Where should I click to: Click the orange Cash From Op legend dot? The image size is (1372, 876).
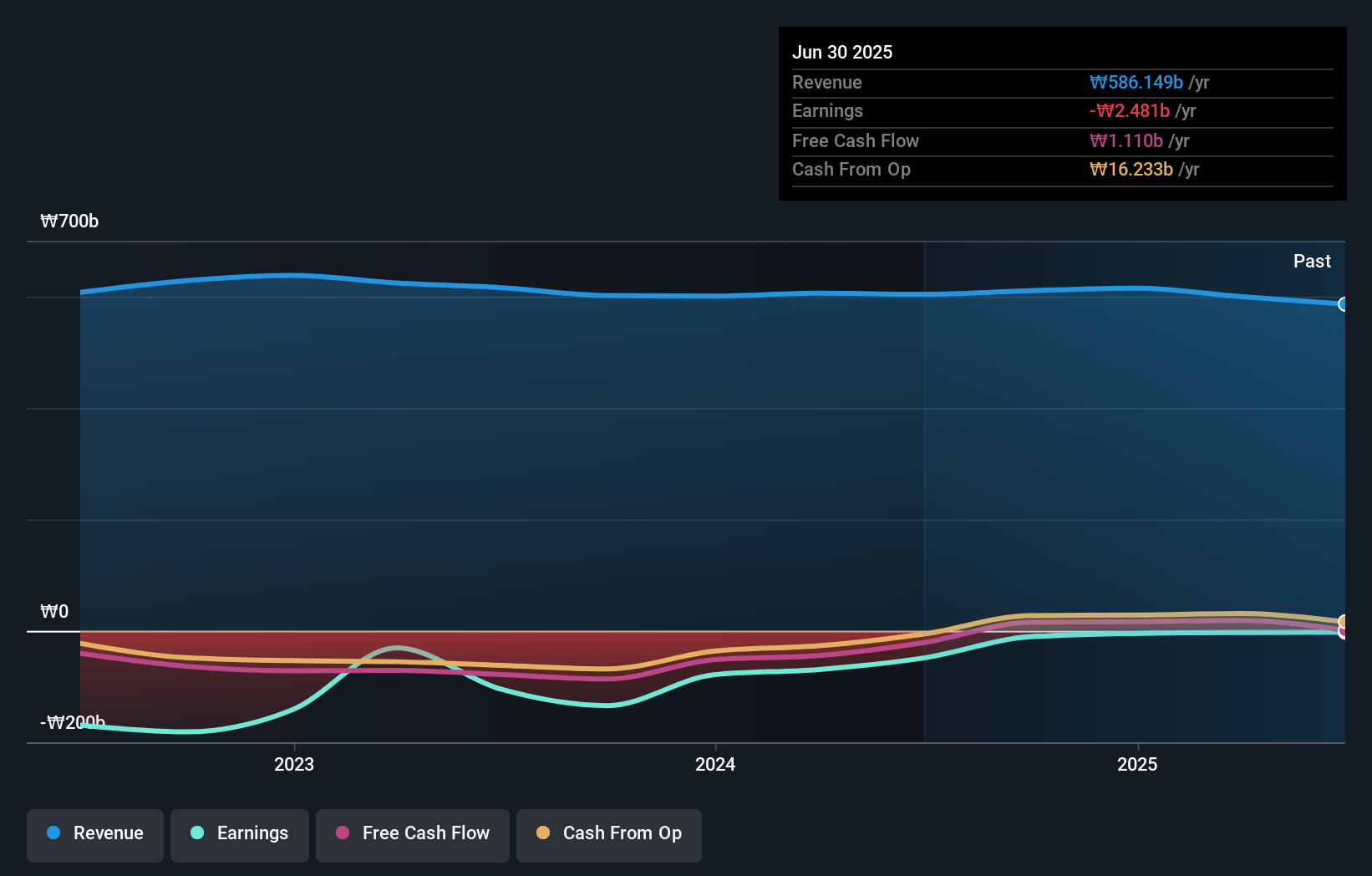543,833
